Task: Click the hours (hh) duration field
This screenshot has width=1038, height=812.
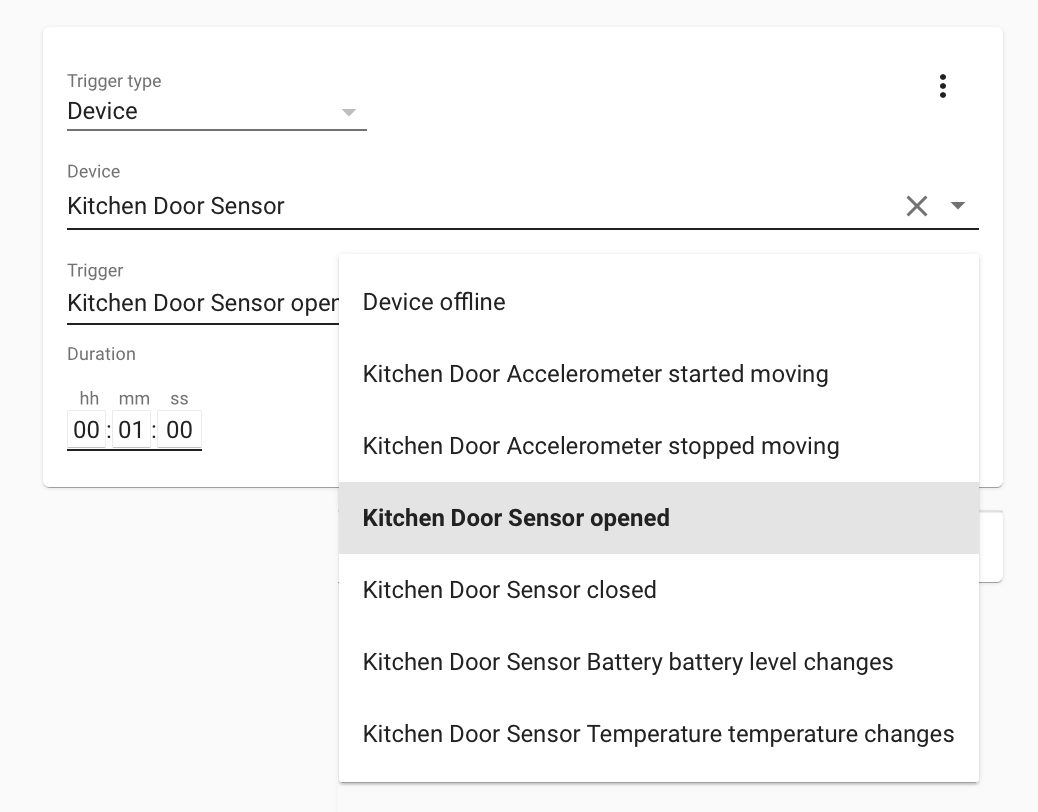Action: click(87, 430)
